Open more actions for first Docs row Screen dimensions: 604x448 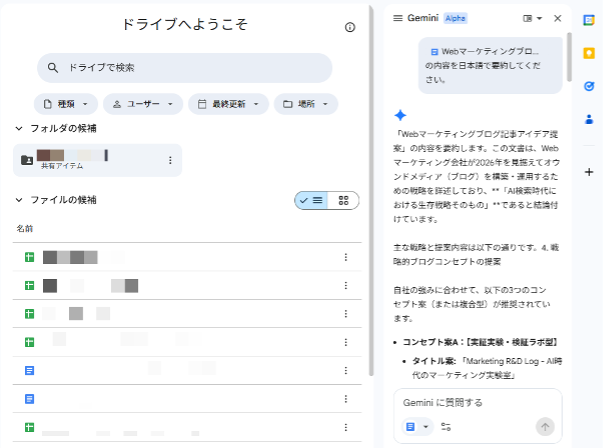pyautogui.click(x=346, y=371)
